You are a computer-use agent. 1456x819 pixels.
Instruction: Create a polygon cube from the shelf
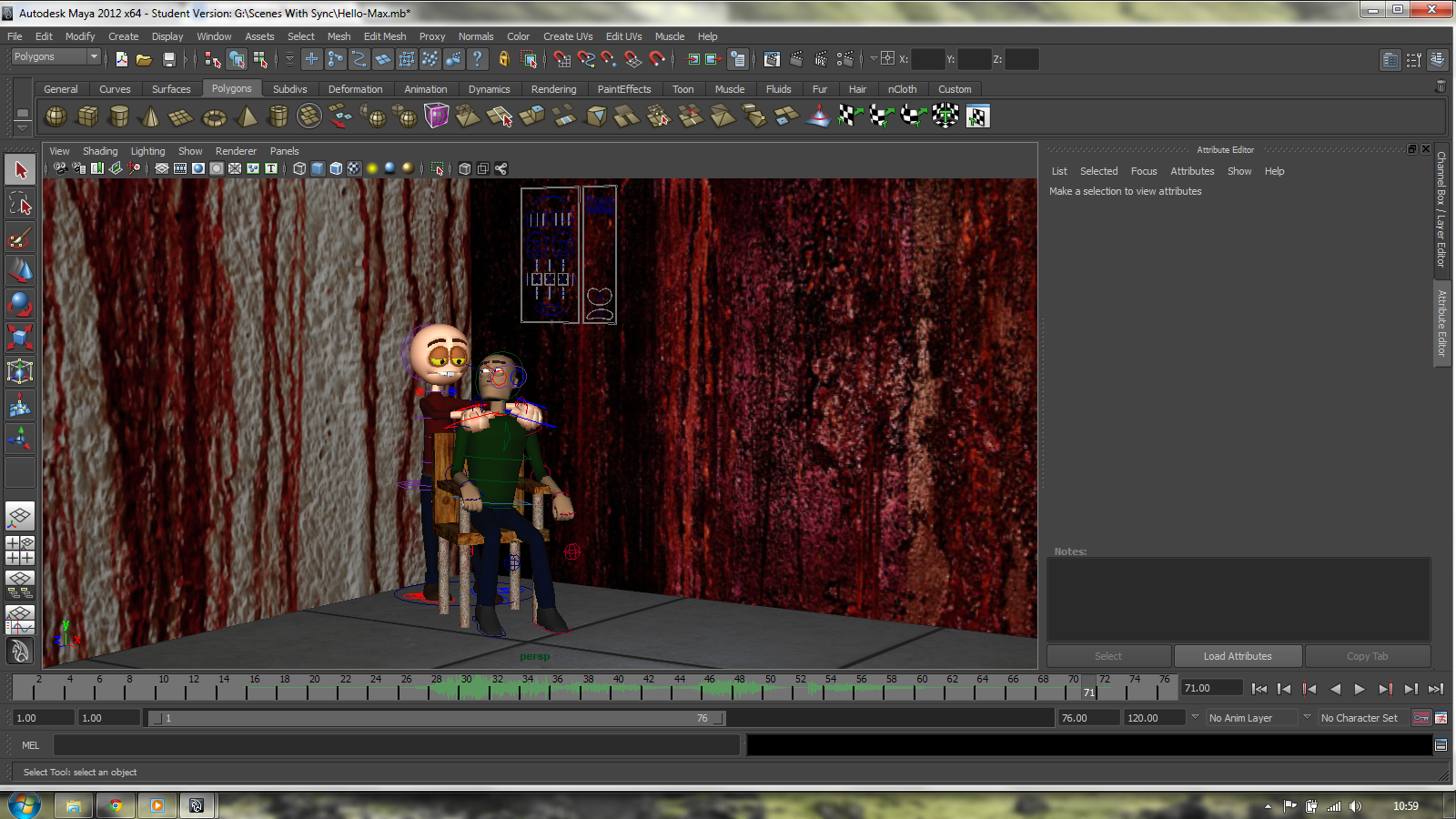(87, 116)
